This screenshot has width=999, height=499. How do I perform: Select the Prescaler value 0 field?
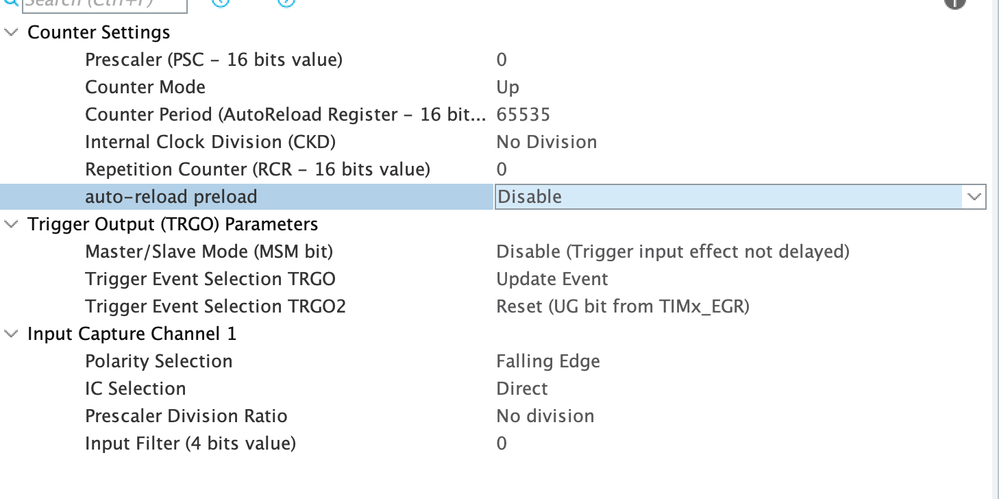[502, 60]
